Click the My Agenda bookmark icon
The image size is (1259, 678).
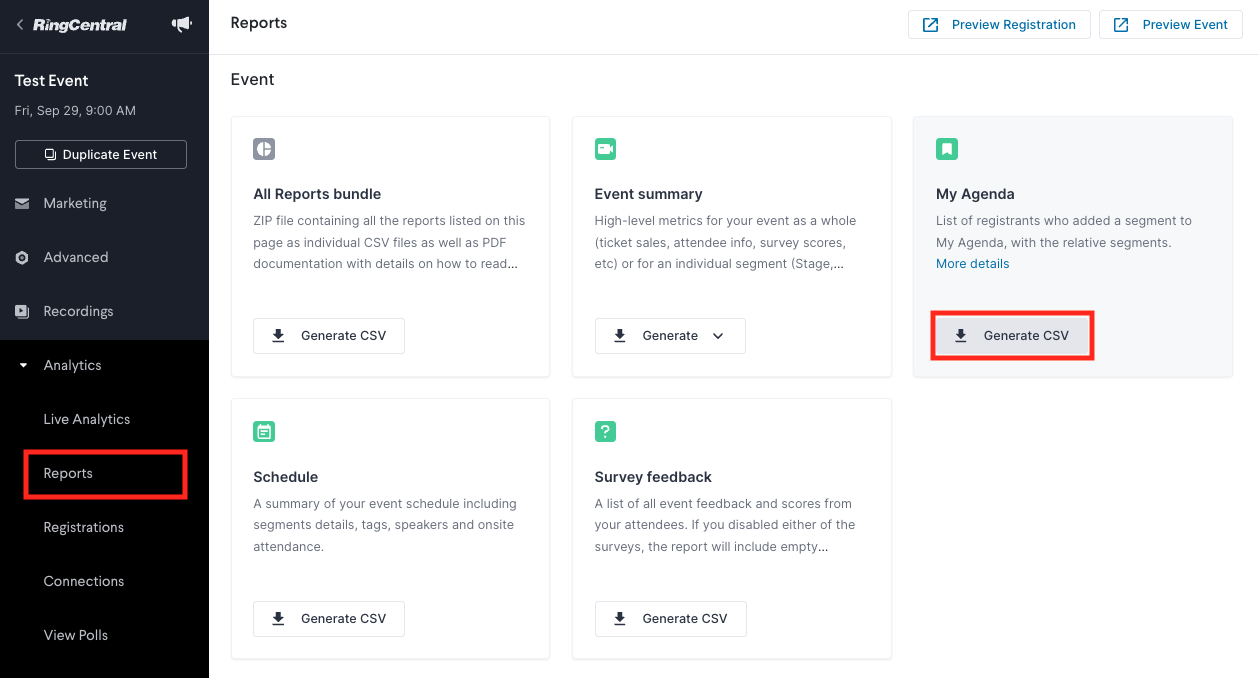pos(947,149)
